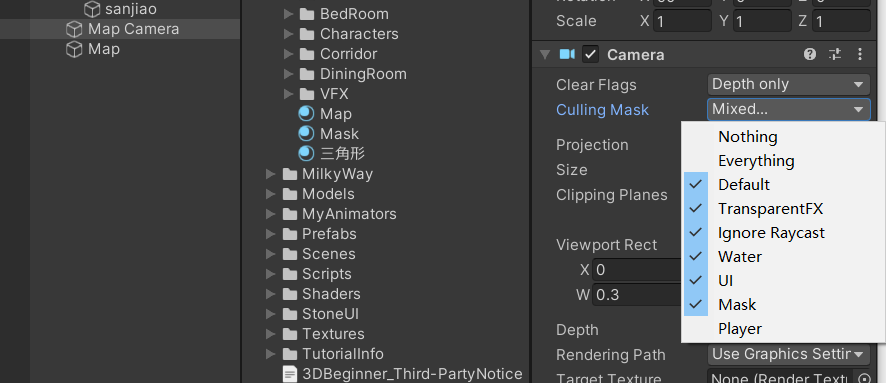This screenshot has width=886, height=383.
Task: Uncheck the UI layer
Action: click(x=784, y=281)
